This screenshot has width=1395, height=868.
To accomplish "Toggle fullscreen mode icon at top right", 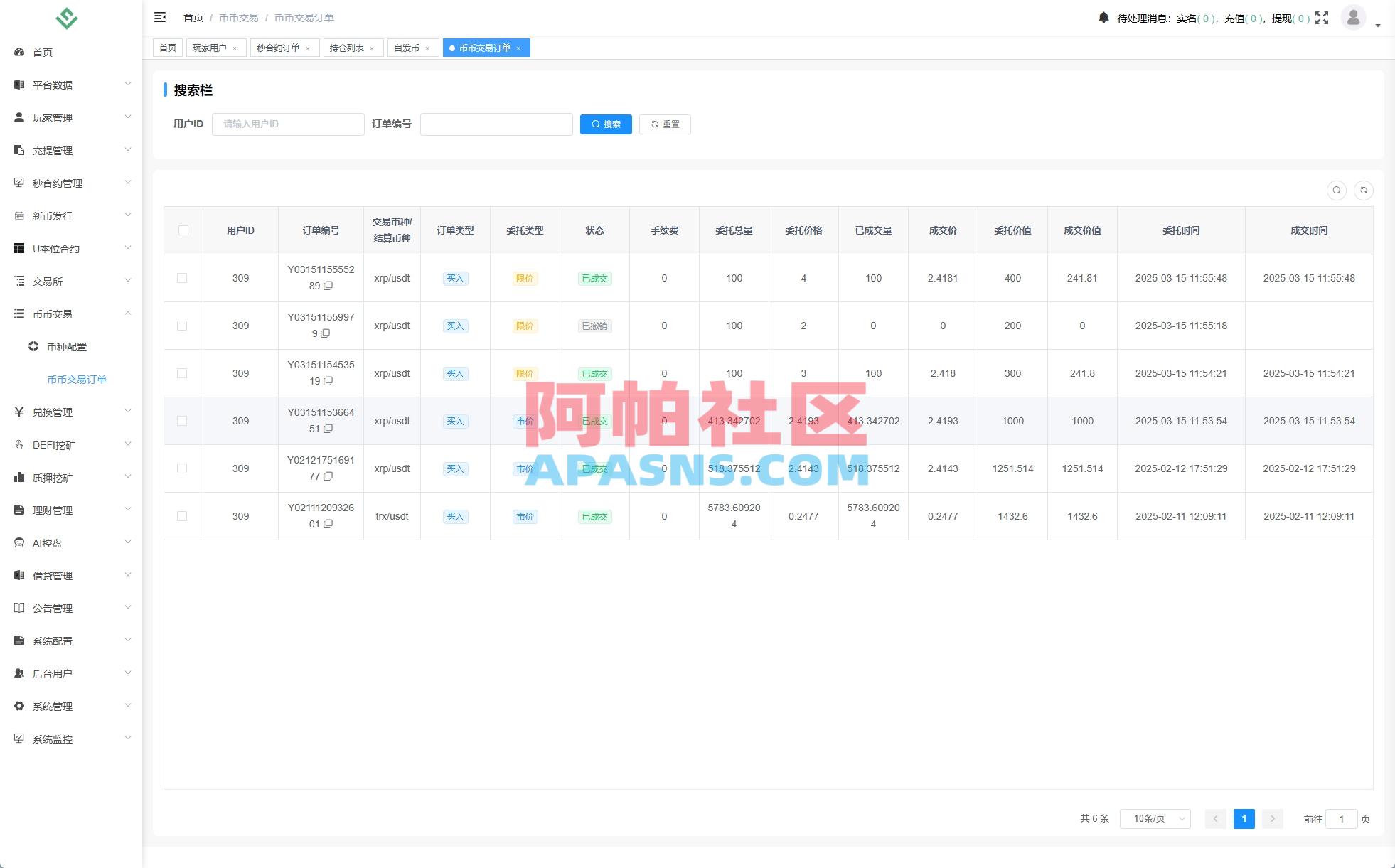I will click(1322, 18).
